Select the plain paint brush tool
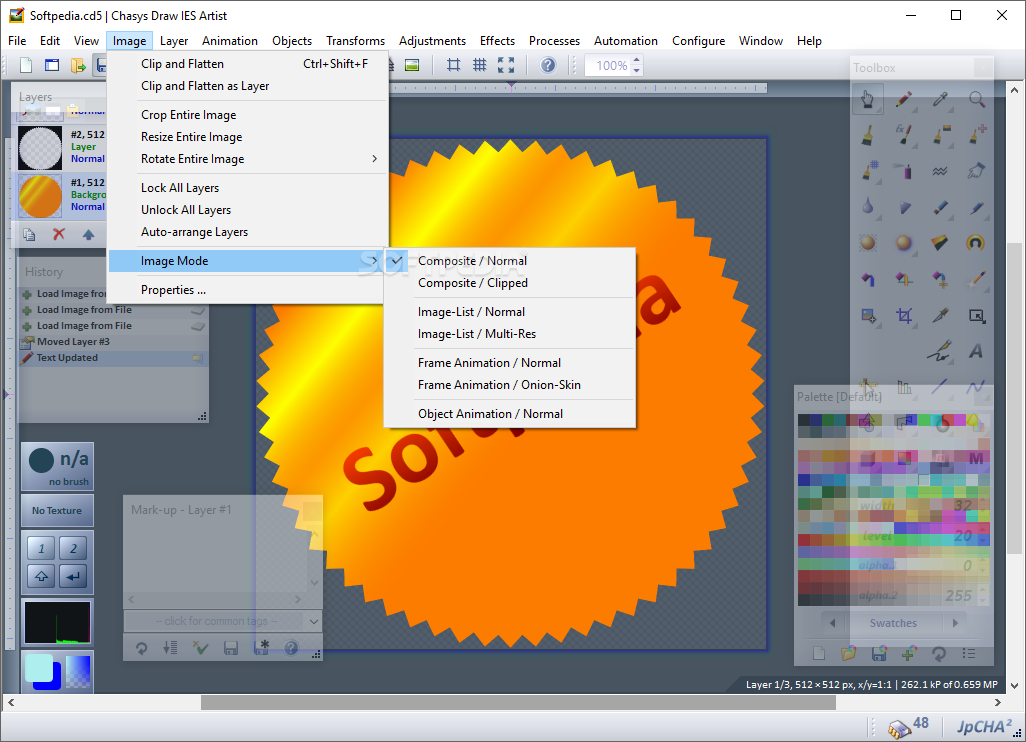 pyautogui.click(x=868, y=135)
